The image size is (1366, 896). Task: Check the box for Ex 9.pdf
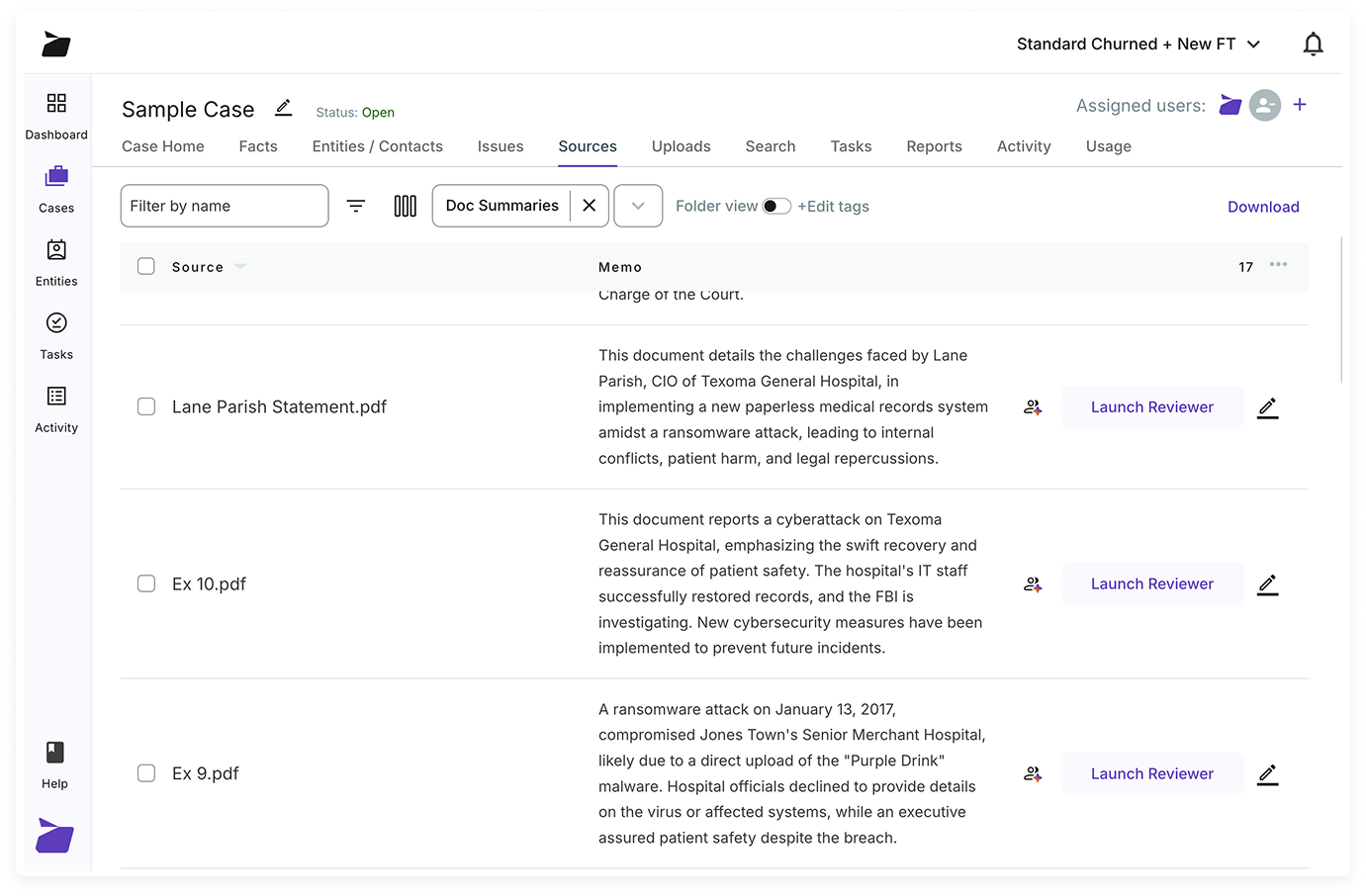click(x=146, y=773)
